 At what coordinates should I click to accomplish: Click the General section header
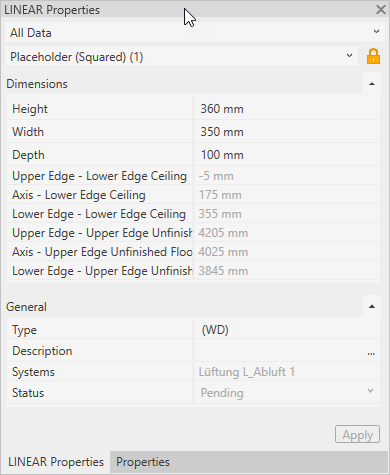(x=184, y=307)
